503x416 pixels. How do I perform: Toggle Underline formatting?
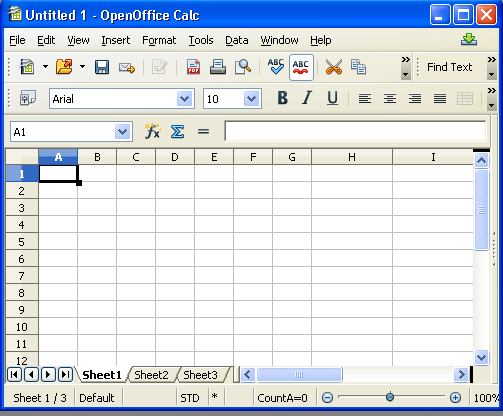coord(332,98)
